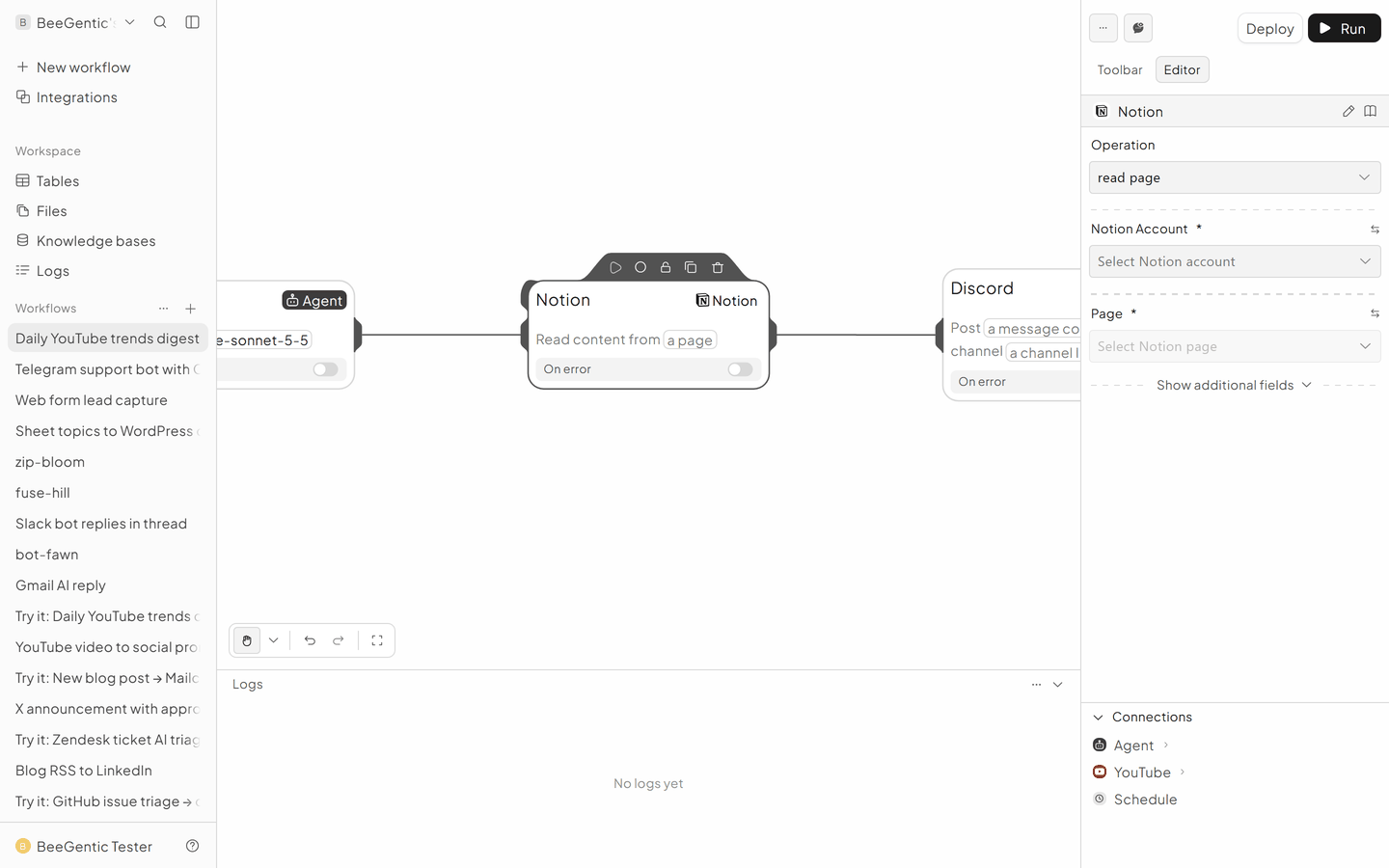Open the help icon next to BeeGentic Tester
Screen dimensions: 1389x868
(x=192, y=846)
